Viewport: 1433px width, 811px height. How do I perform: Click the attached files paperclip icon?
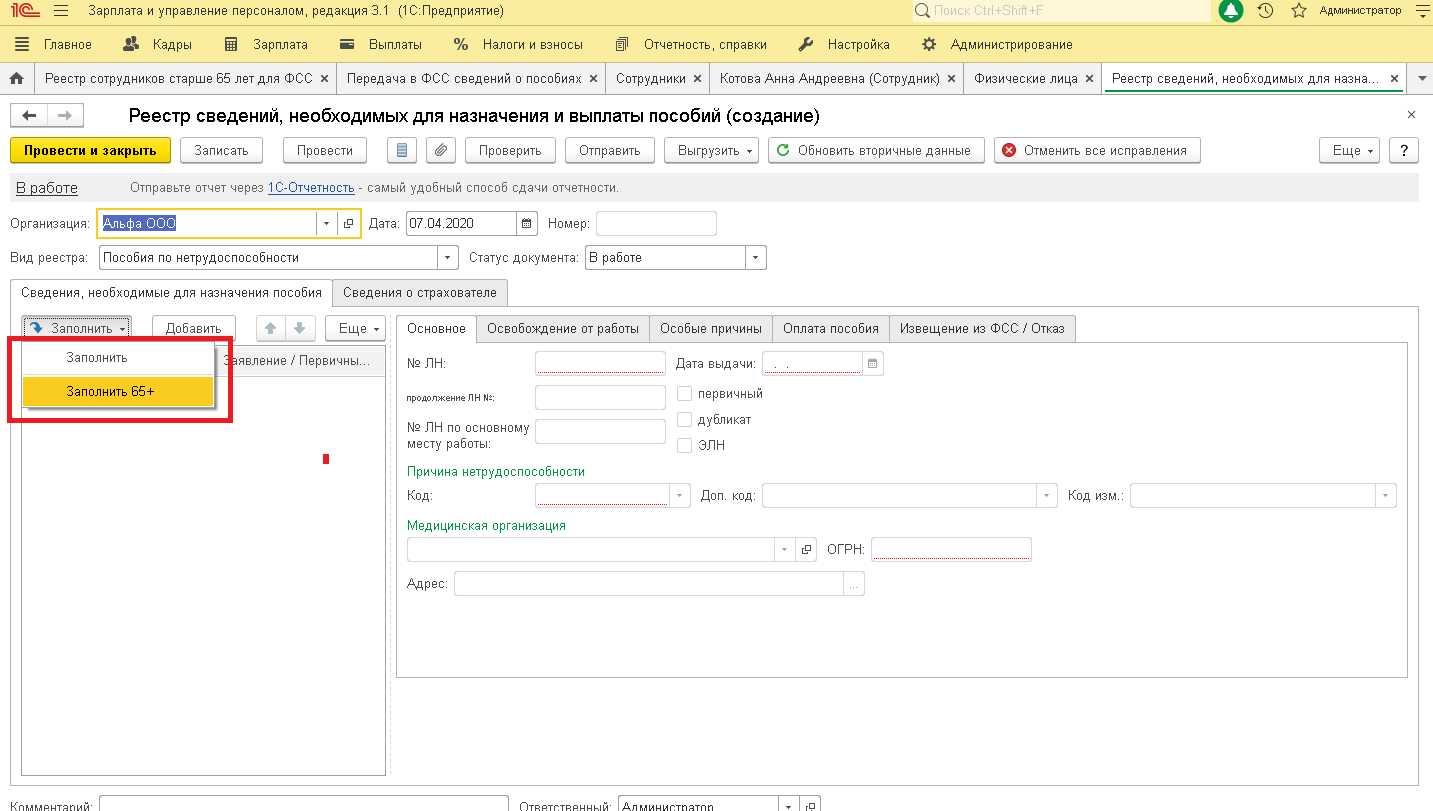pyautogui.click(x=440, y=150)
